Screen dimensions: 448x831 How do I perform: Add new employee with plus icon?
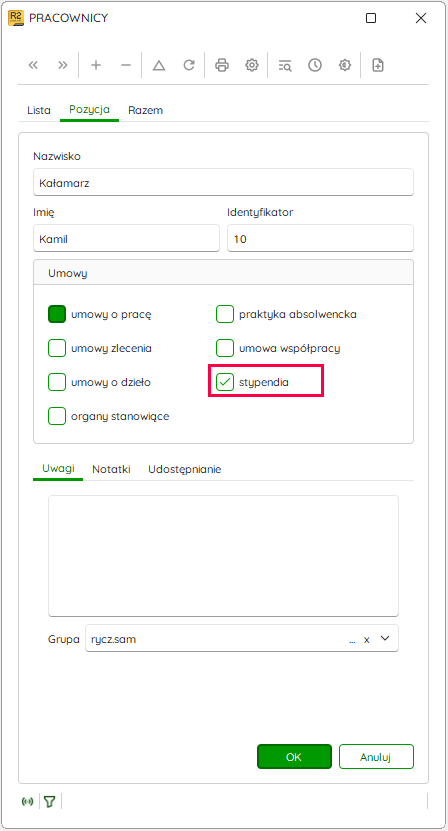click(96, 65)
